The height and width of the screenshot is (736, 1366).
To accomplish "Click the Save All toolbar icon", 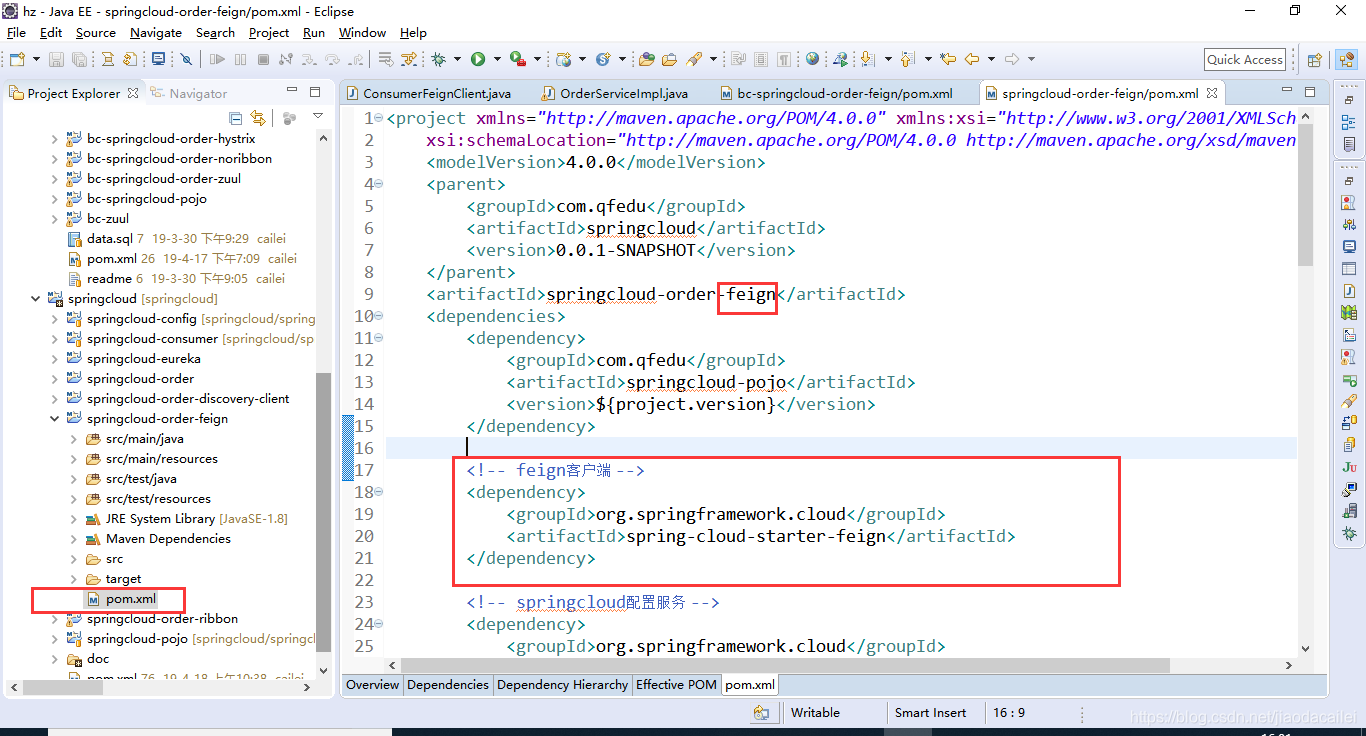I will [x=79, y=60].
